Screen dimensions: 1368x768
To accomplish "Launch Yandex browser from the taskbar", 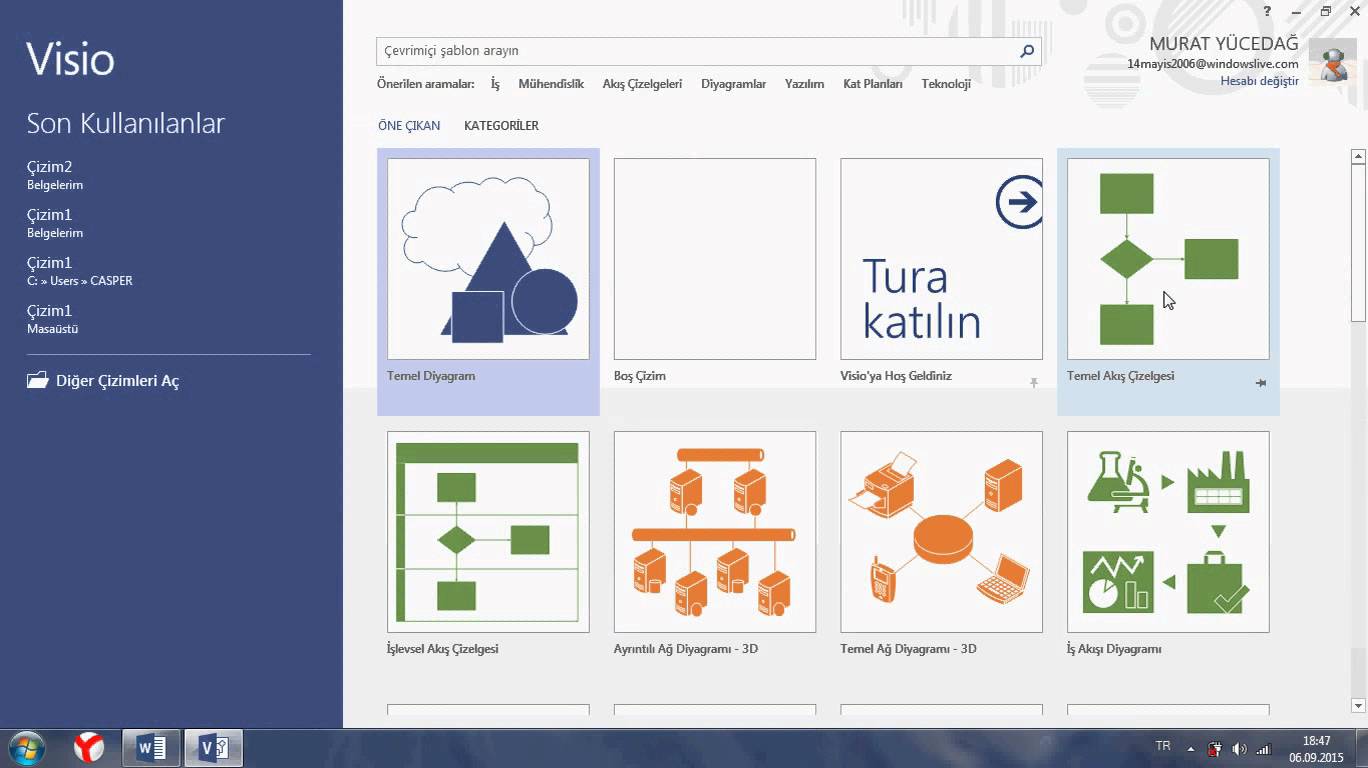I will coord(89,747).
